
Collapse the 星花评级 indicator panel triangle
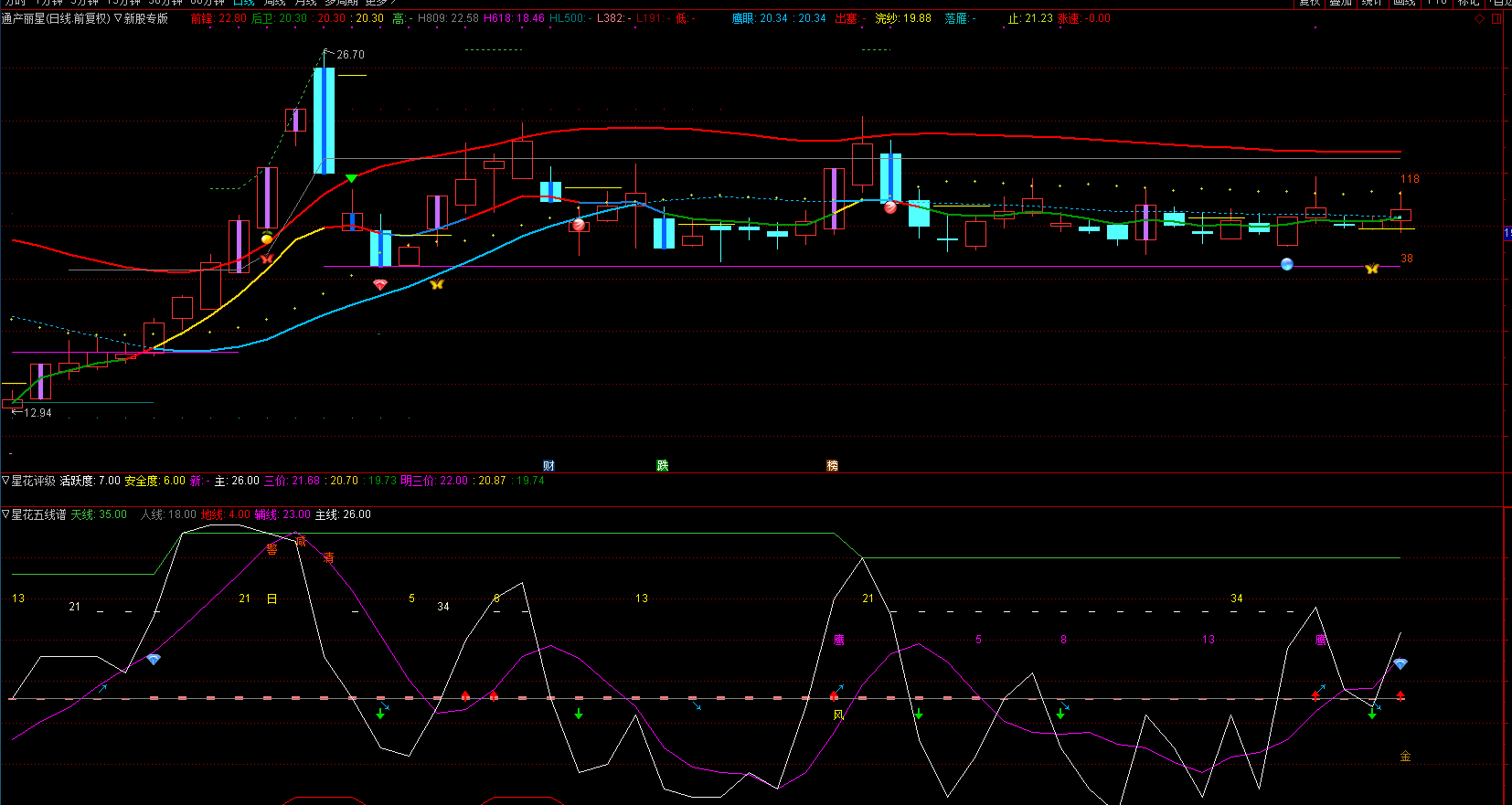5,480
